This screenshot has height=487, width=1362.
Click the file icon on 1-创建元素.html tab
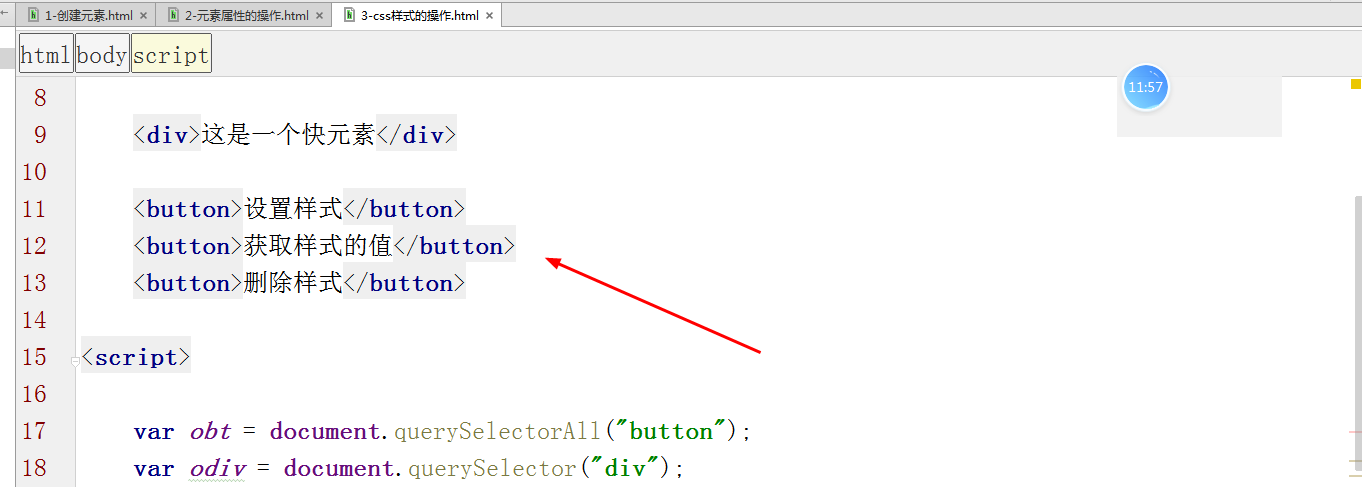[34, 16]
